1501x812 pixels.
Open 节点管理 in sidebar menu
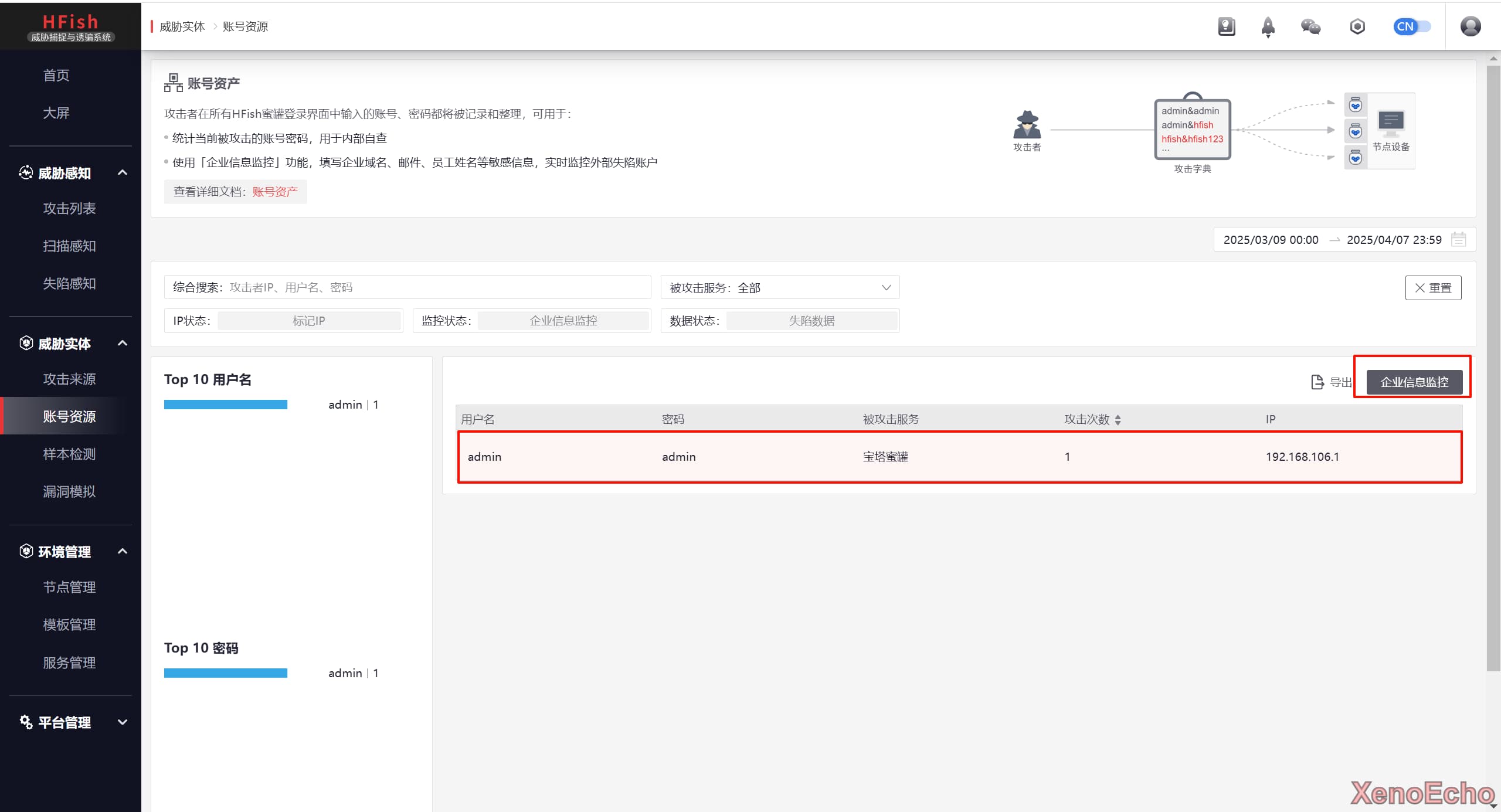tap(69, 587)
